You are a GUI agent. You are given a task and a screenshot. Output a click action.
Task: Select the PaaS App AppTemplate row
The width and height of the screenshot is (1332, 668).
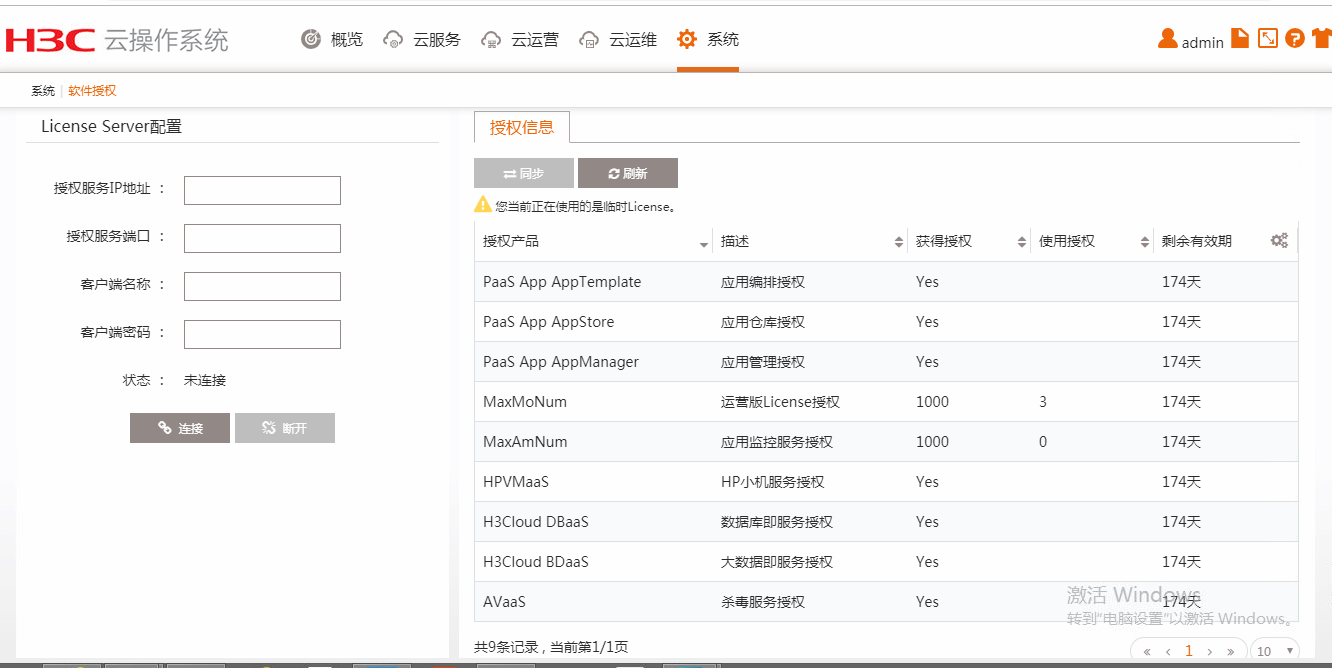tap(886, 282)
